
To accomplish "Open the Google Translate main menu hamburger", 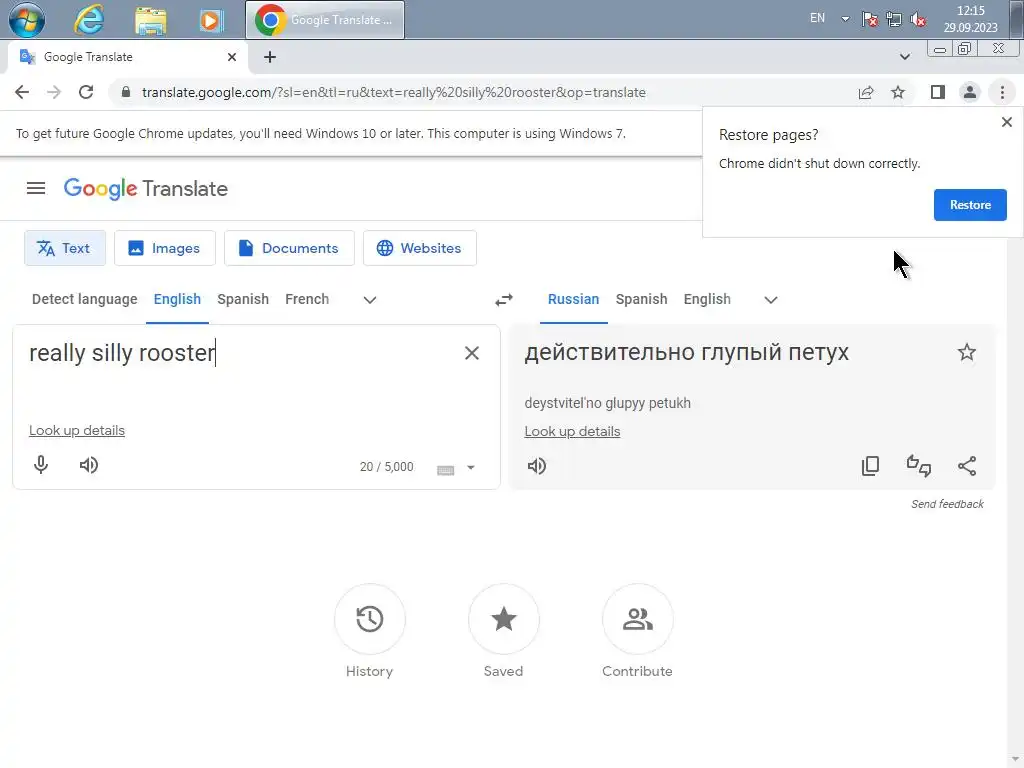I will (x=36, y=189).
